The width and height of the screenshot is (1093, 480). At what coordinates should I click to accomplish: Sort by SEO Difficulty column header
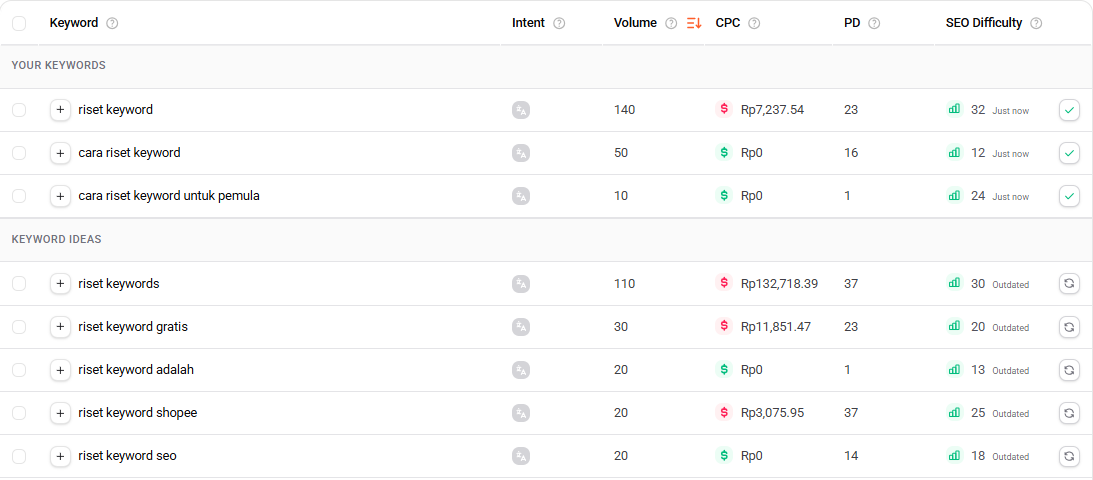pos(984,23)
